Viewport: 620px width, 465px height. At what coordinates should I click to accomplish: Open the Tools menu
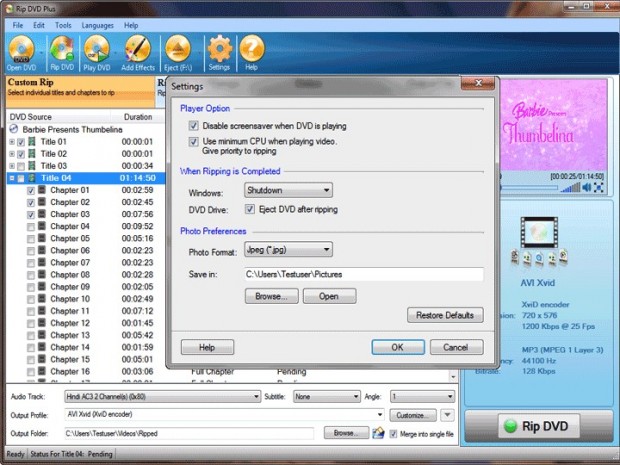(x=63, y=25)
